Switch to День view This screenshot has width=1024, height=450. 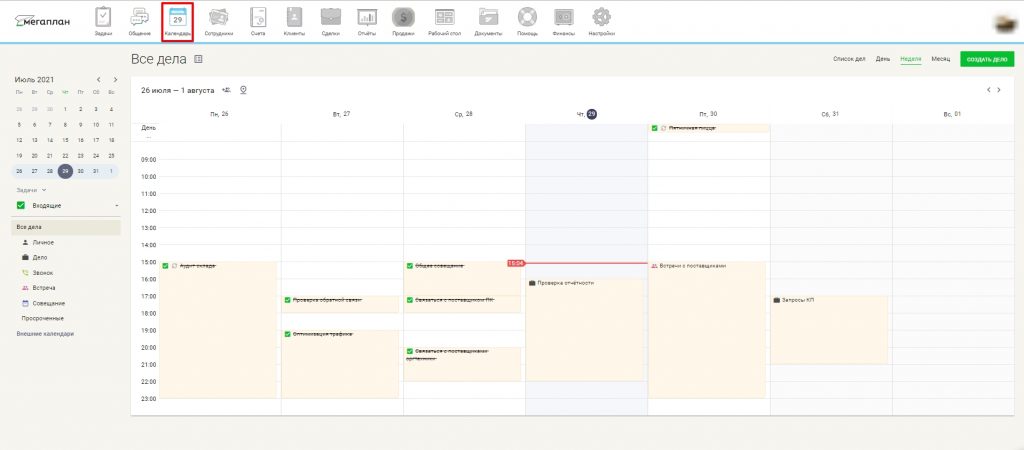click(883, 59)
